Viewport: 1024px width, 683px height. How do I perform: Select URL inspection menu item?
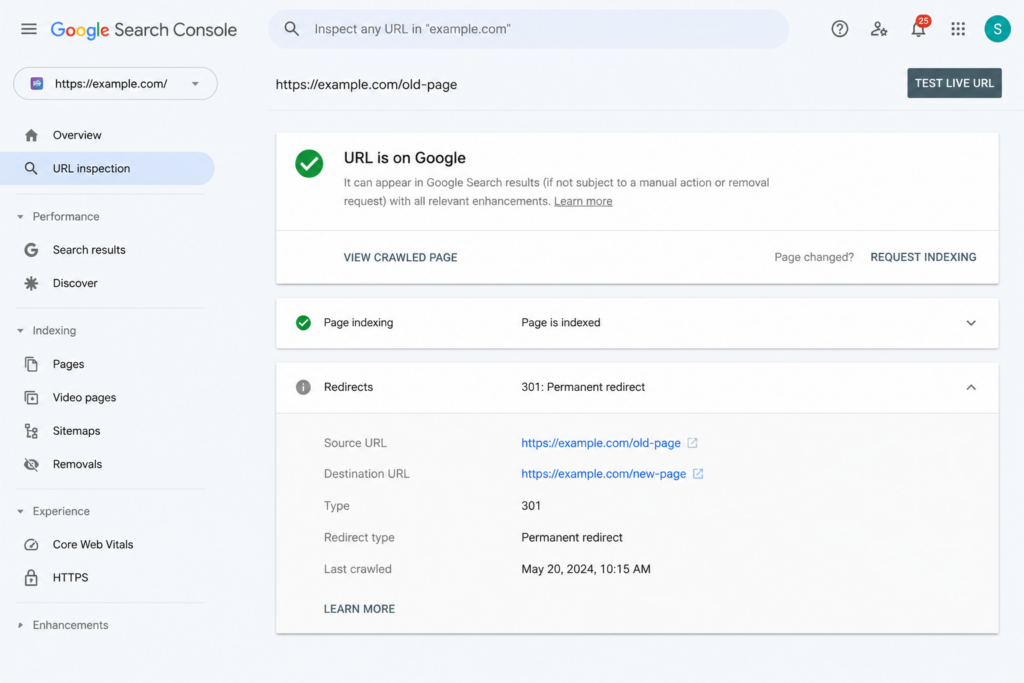click(107, 168)
